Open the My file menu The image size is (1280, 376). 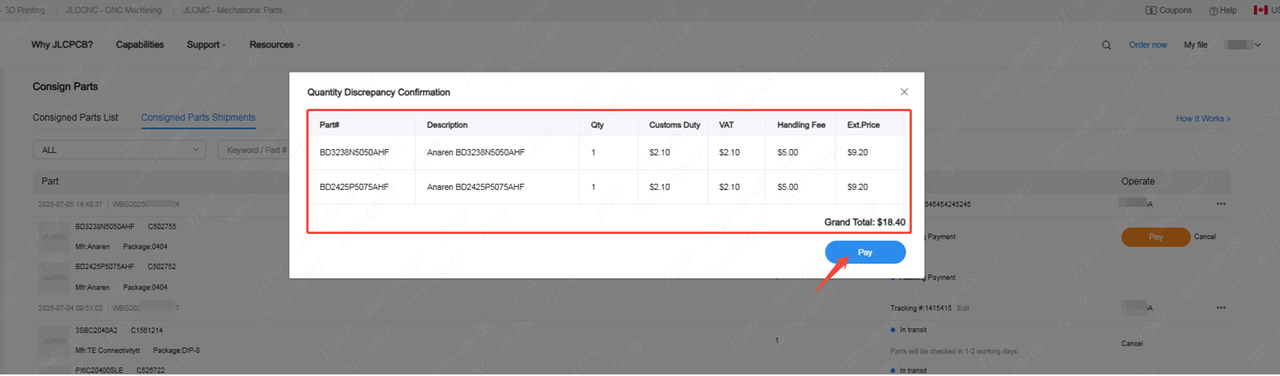(1197, 45)
